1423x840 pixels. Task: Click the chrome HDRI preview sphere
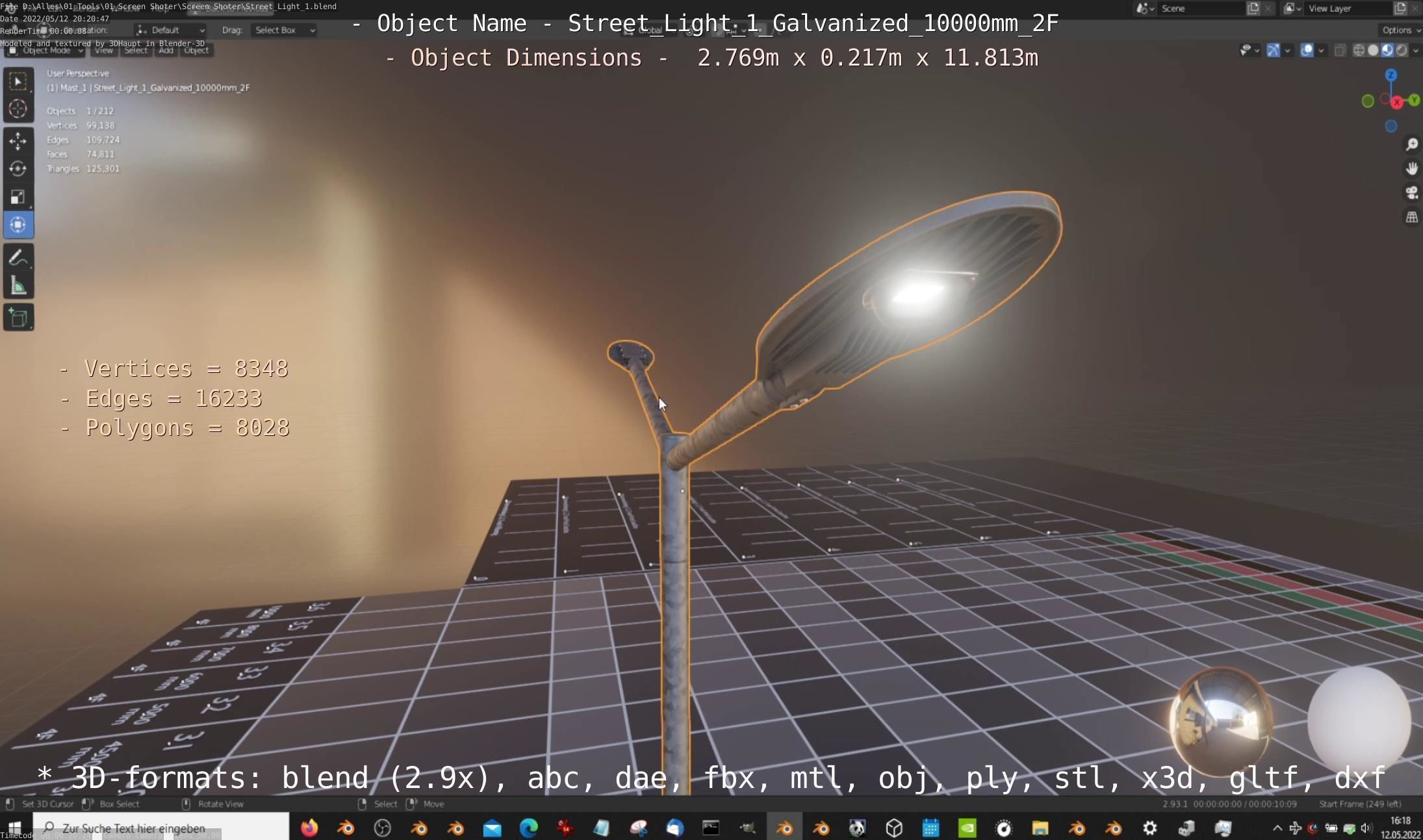[x=1221, y=722]
